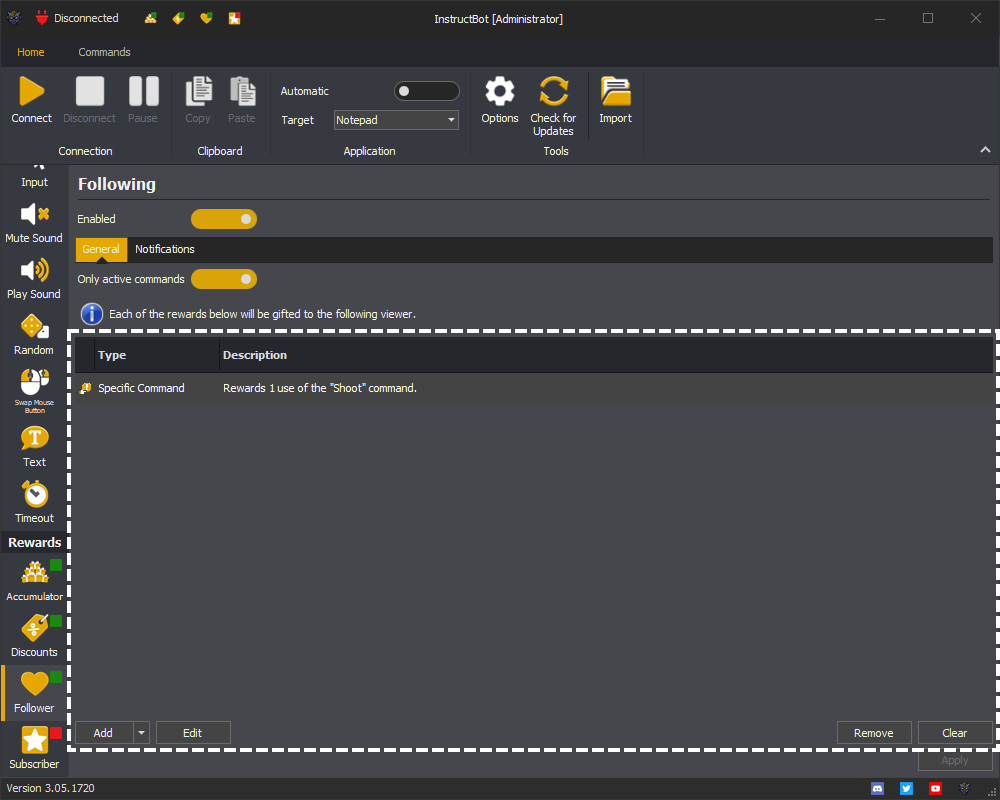Select Input command in sidebar
Viewport: 1000px width, 800px height.
coord(34,178)
